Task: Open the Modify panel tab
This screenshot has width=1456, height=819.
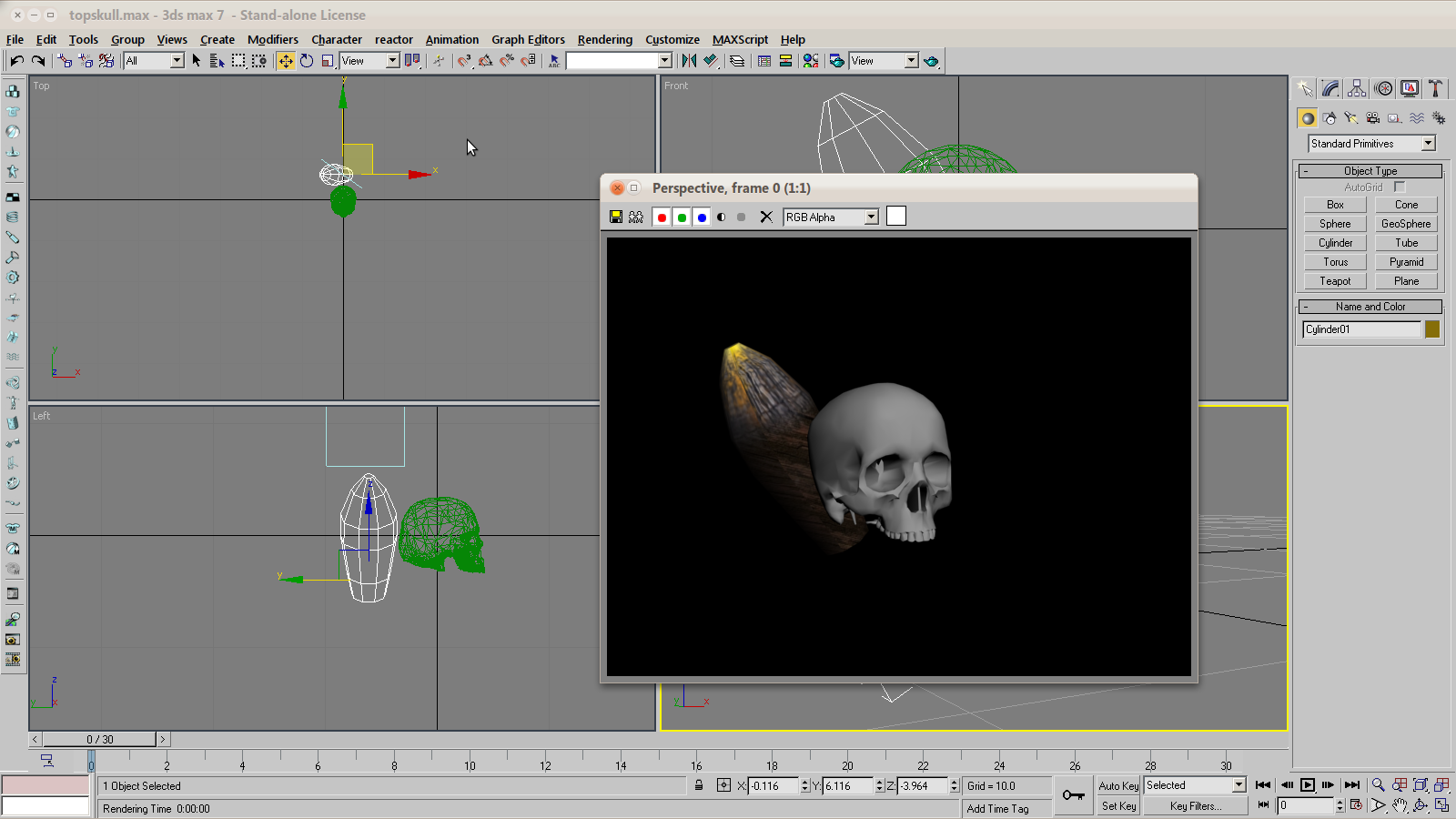Action: pyautogui.click(x=1330, y=88)
